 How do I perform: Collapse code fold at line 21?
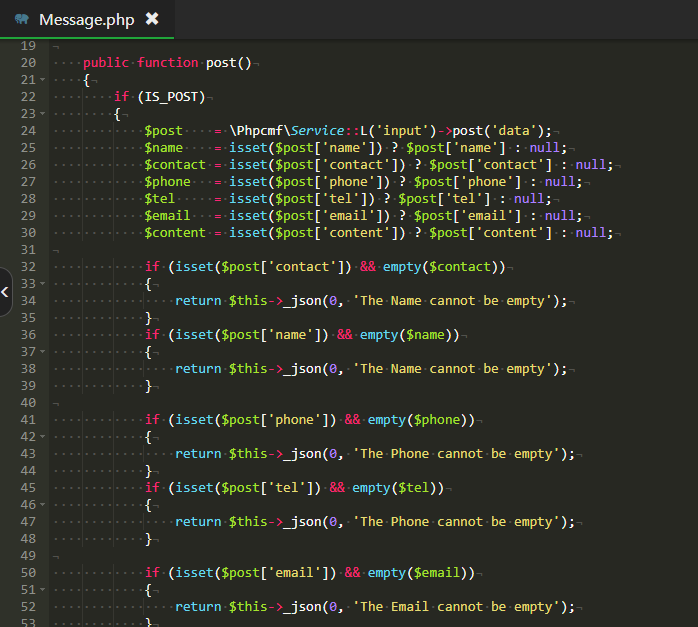(43, 80)
